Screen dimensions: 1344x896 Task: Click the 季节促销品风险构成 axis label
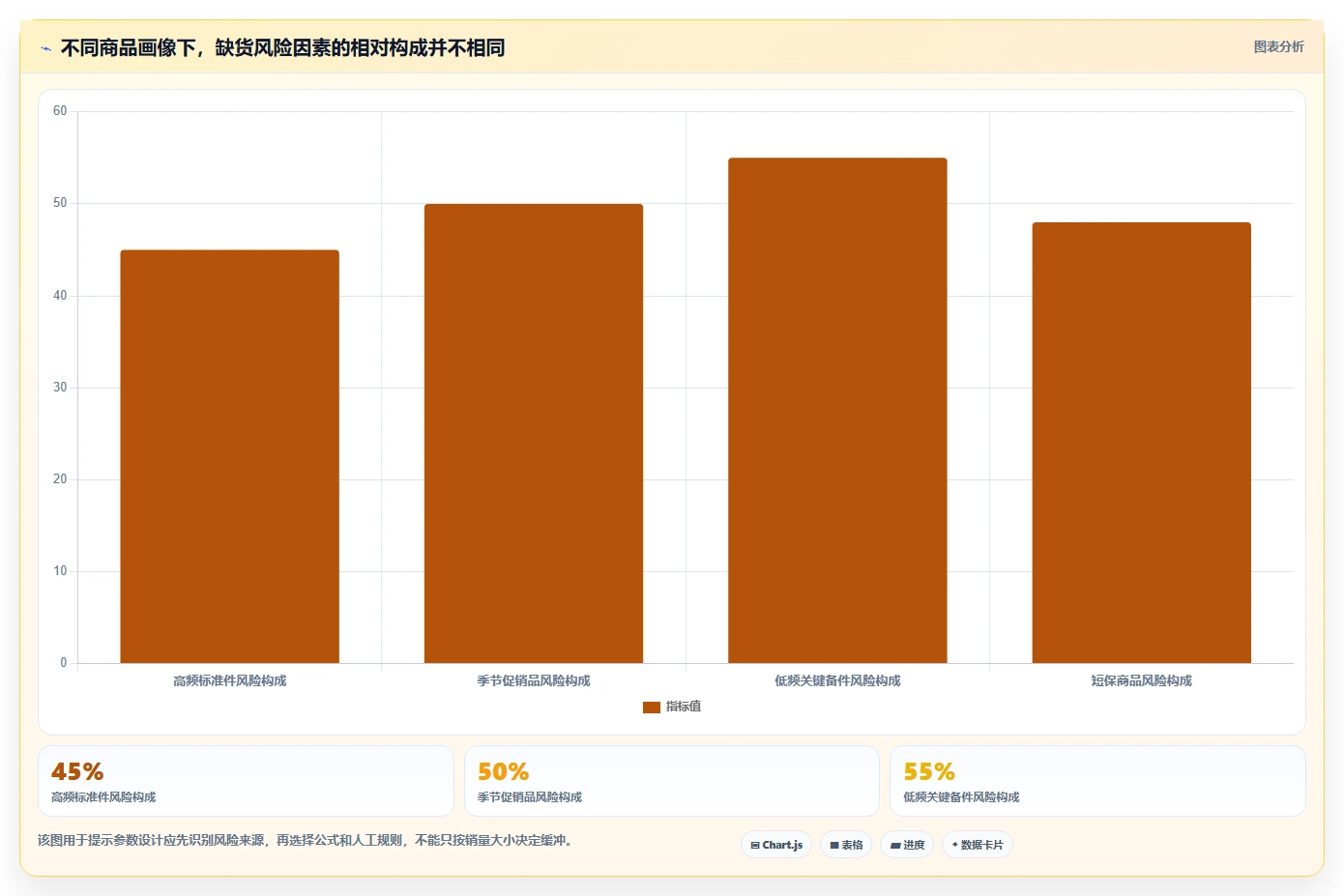coord(534,680)
